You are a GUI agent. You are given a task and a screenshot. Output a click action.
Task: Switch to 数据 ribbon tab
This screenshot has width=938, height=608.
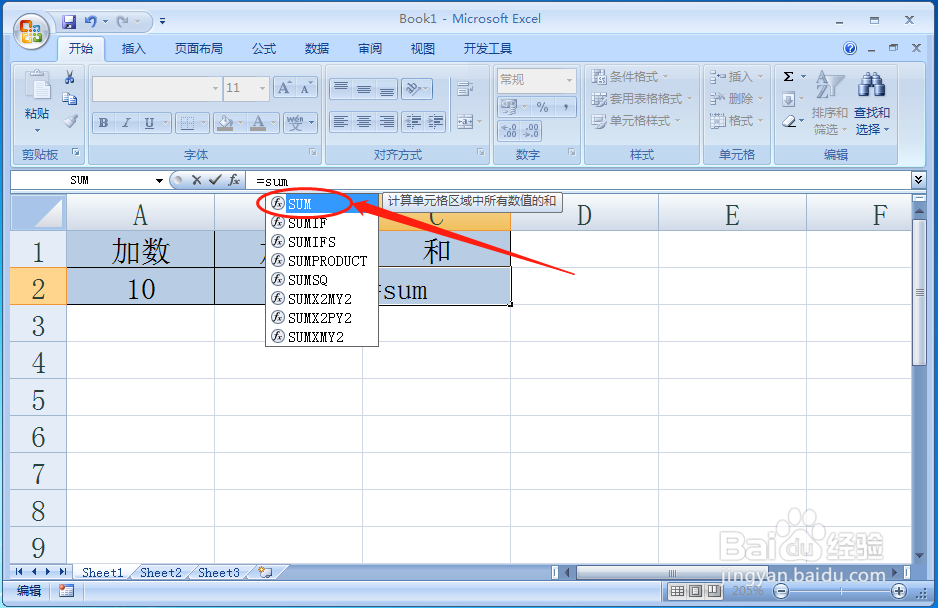click(x=317, y=48)
